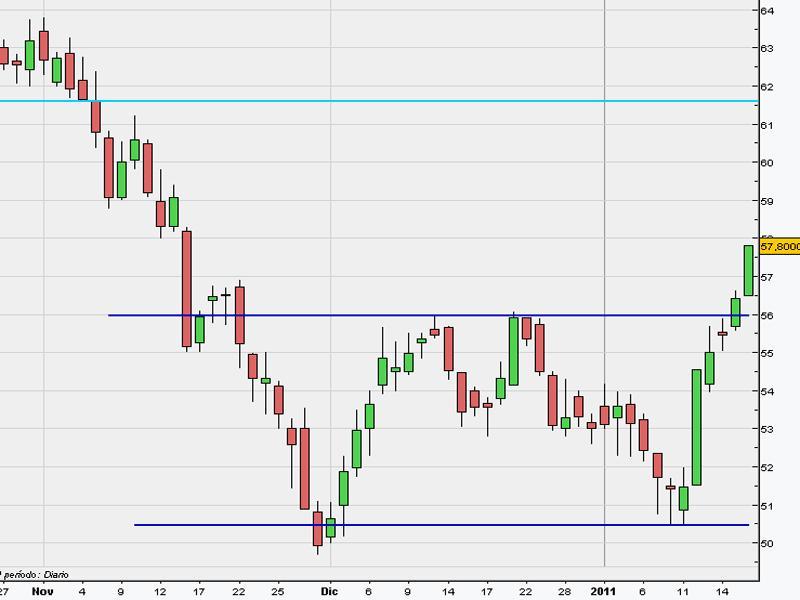Click the 'Nov' month label on time axis
Screen dimensions: 800x600
pos(42,591)
